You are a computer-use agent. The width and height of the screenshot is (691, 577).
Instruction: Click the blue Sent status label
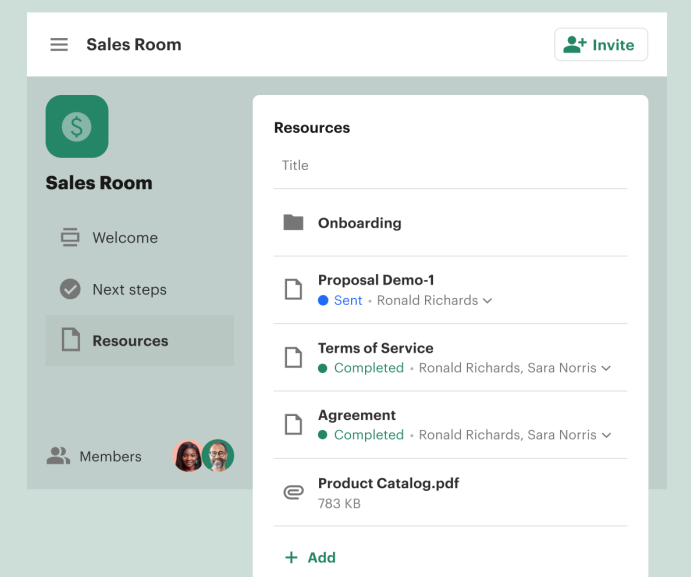coord(348,300)
